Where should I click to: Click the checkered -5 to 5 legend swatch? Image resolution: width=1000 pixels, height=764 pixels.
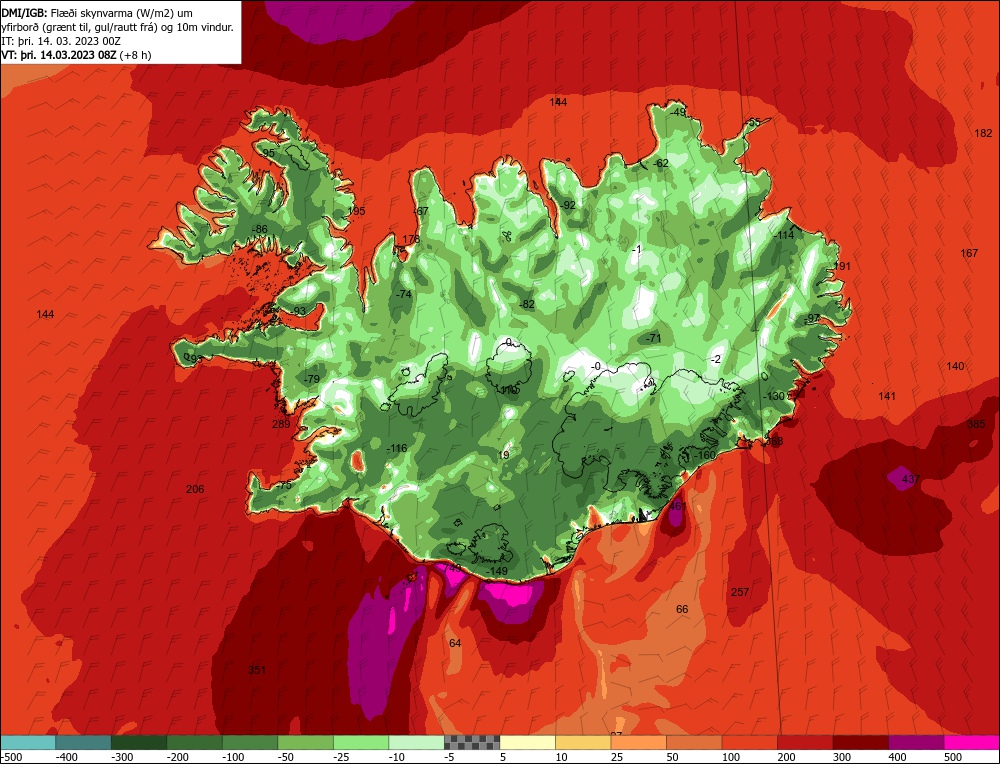pyautogui.click(x=472, y=742)
